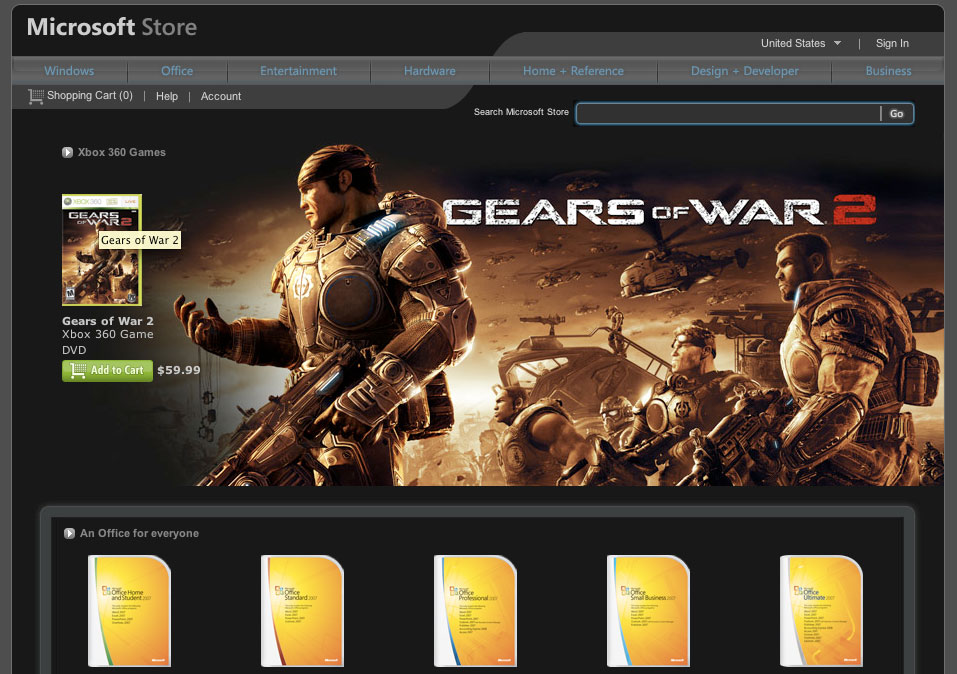Viewport: 957px width, 674px height.
Task: Select the Office Home and Student 2007 box
Action: click(129, 611)
